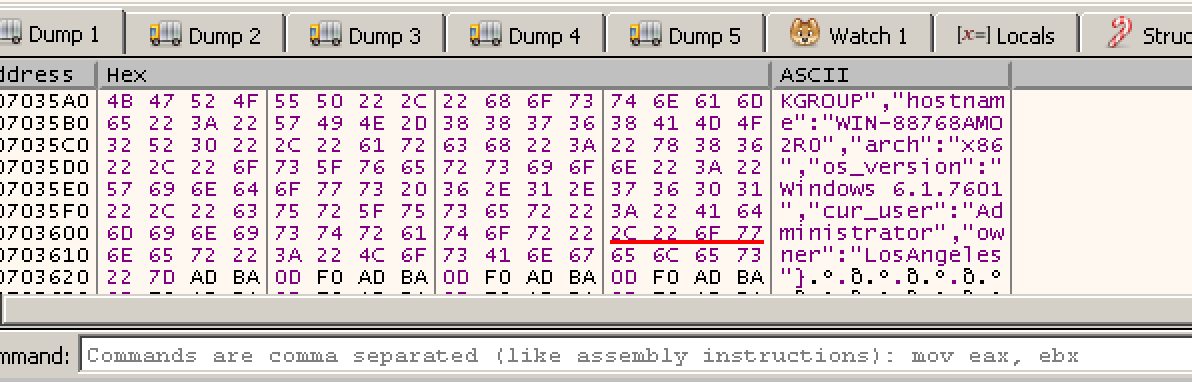1192x382 pixels.
Task: Click the Locals [x=] variable icon
Action: [x=973, y=35]
